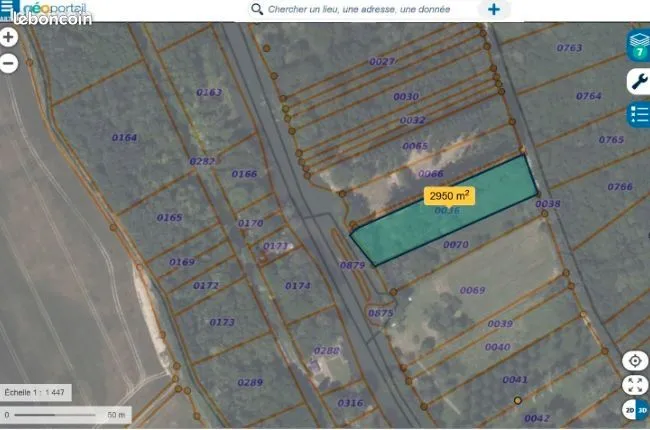Select parcel 0069
The image size is (650, 430).
point(473,290)
